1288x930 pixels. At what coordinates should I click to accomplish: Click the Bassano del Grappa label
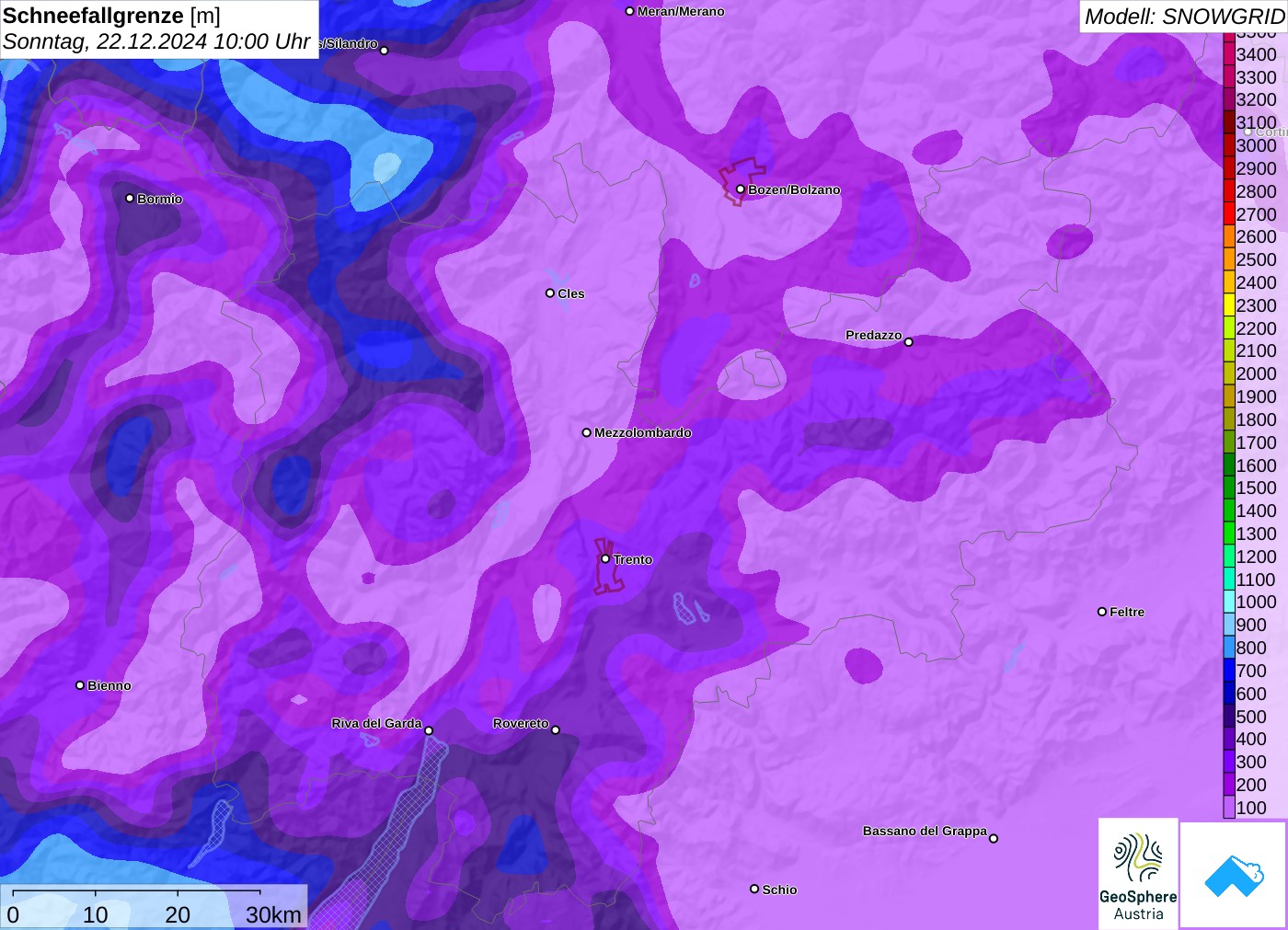(x=925, y=832)
